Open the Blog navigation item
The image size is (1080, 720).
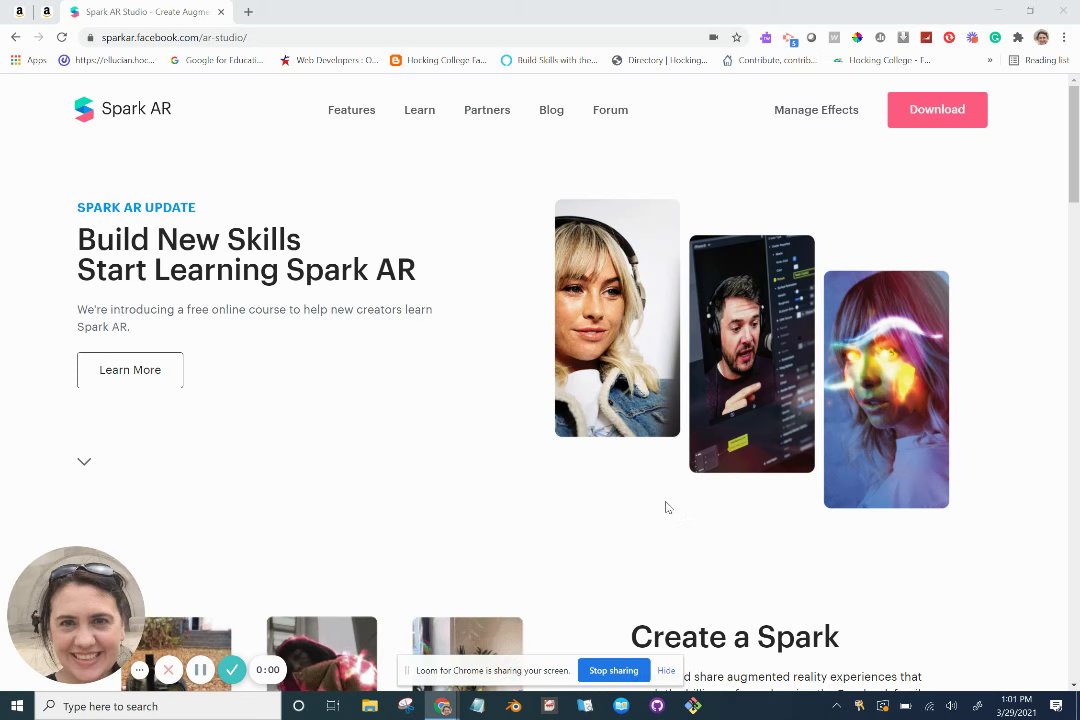[551, 110]
